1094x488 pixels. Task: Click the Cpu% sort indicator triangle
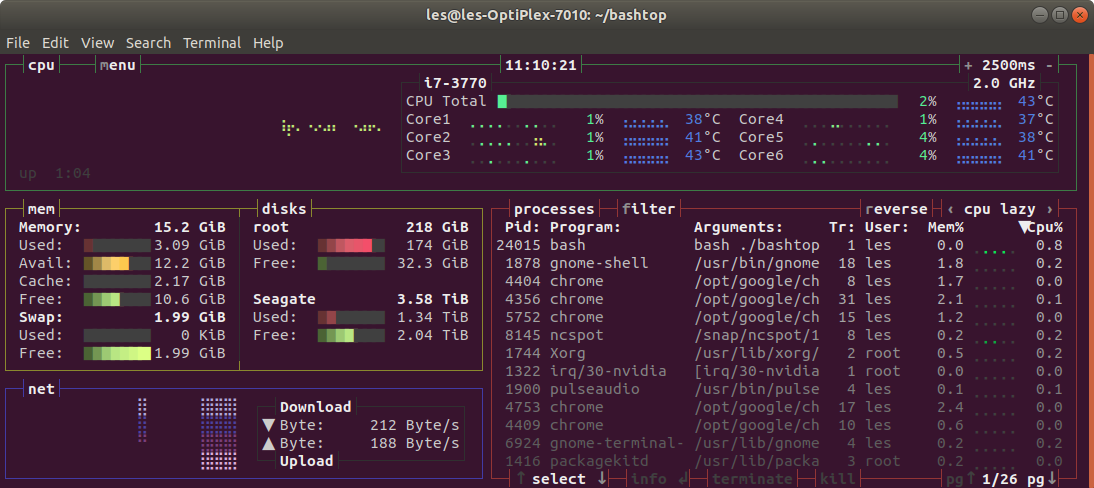(1024, 228)
